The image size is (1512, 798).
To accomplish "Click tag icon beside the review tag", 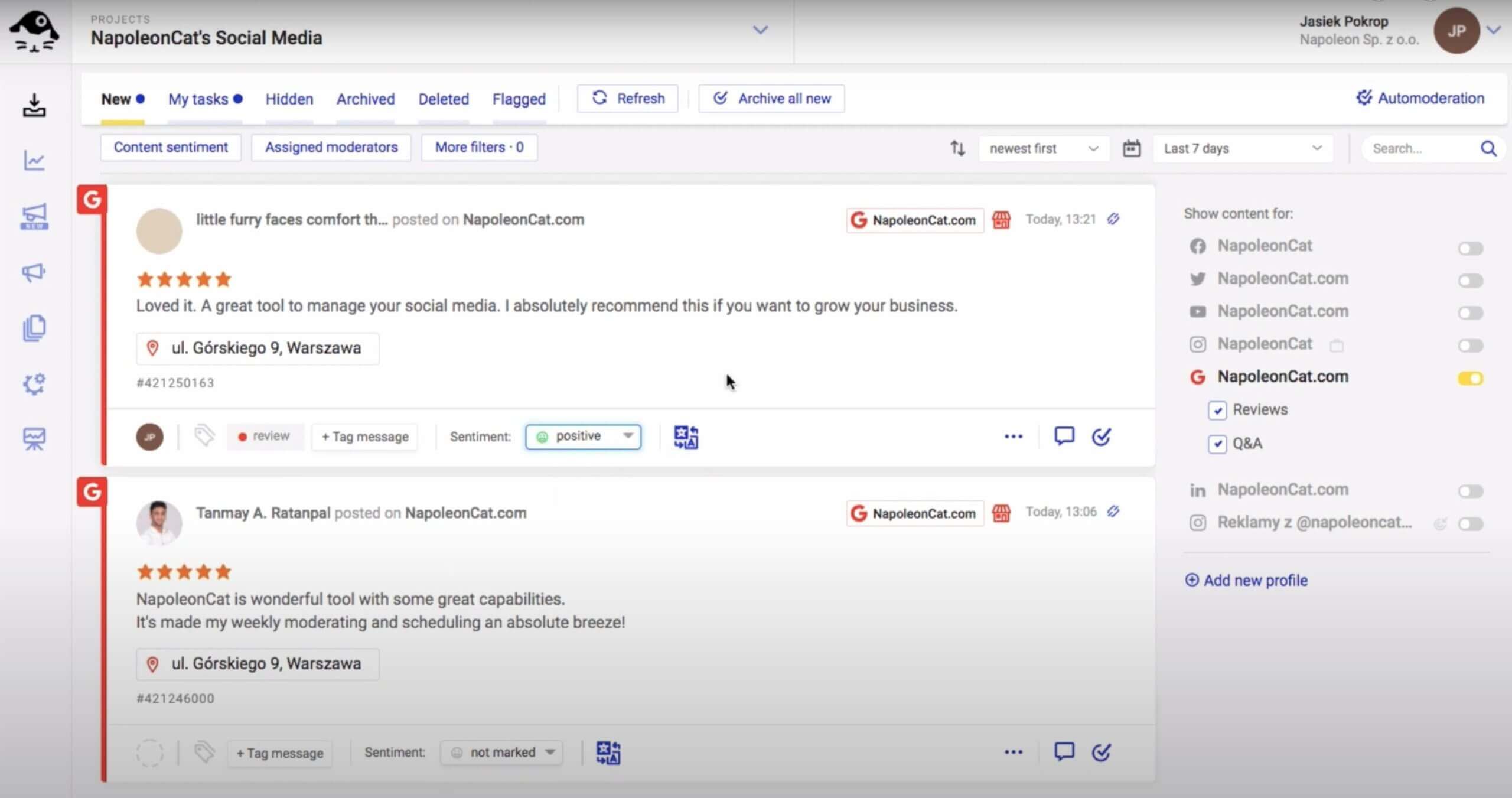I will 204,436.
